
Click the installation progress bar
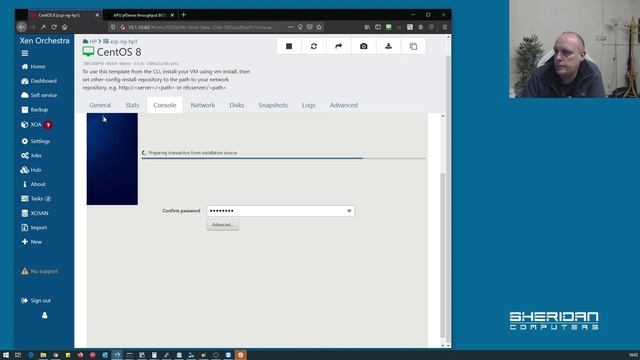click(x=283, y=158)
